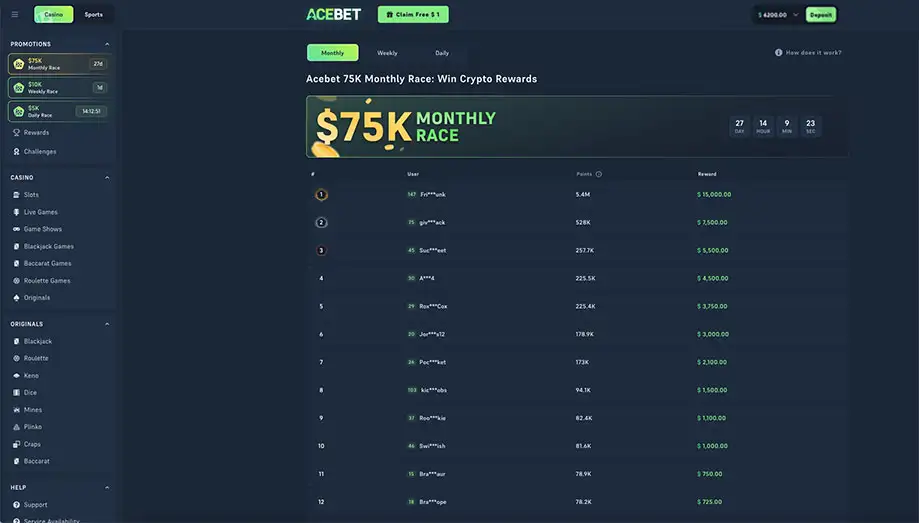
Task: Collapse the Help section
Action: coord(107,488)
